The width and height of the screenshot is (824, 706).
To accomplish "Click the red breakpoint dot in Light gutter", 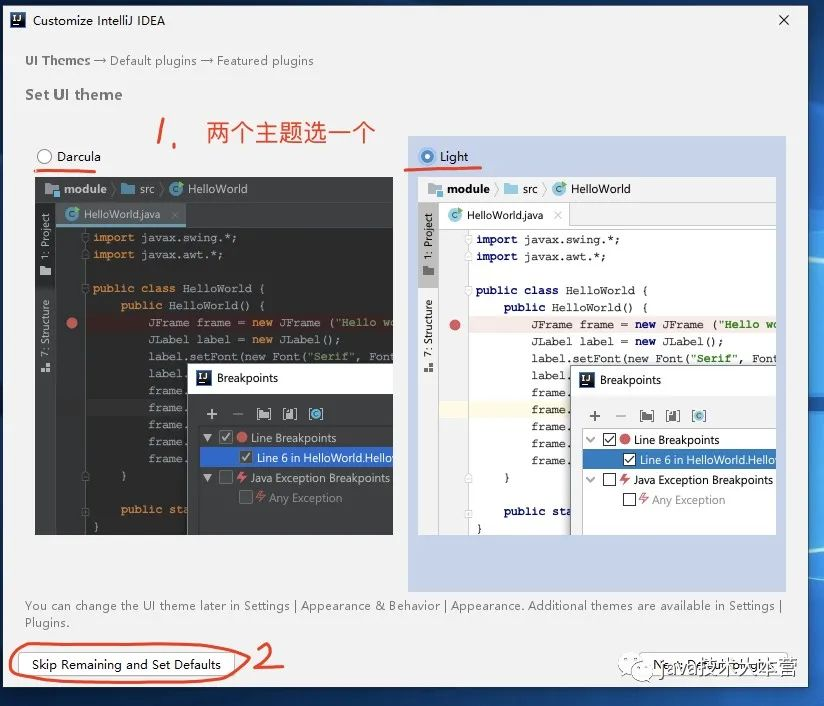I will [455, 325].
